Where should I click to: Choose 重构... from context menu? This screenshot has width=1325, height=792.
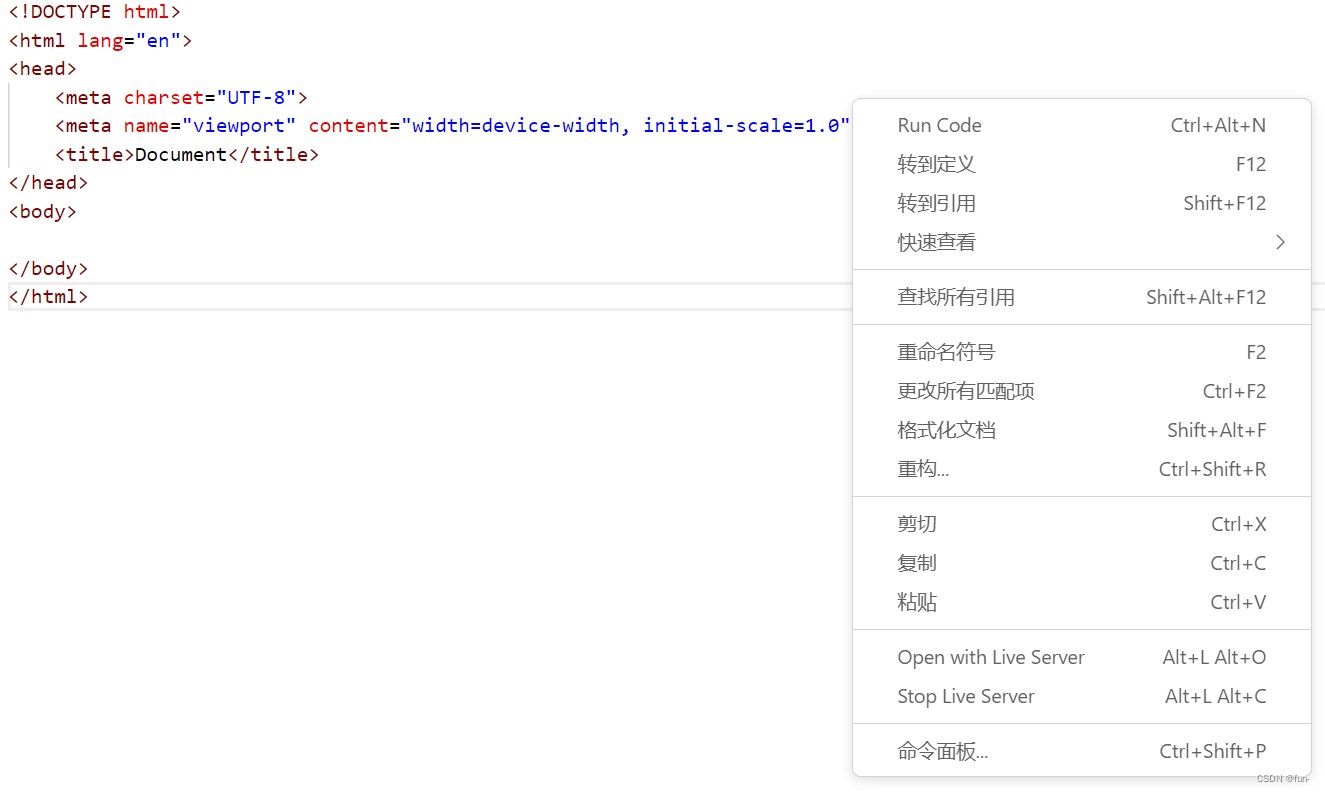tap(1081, 469)
